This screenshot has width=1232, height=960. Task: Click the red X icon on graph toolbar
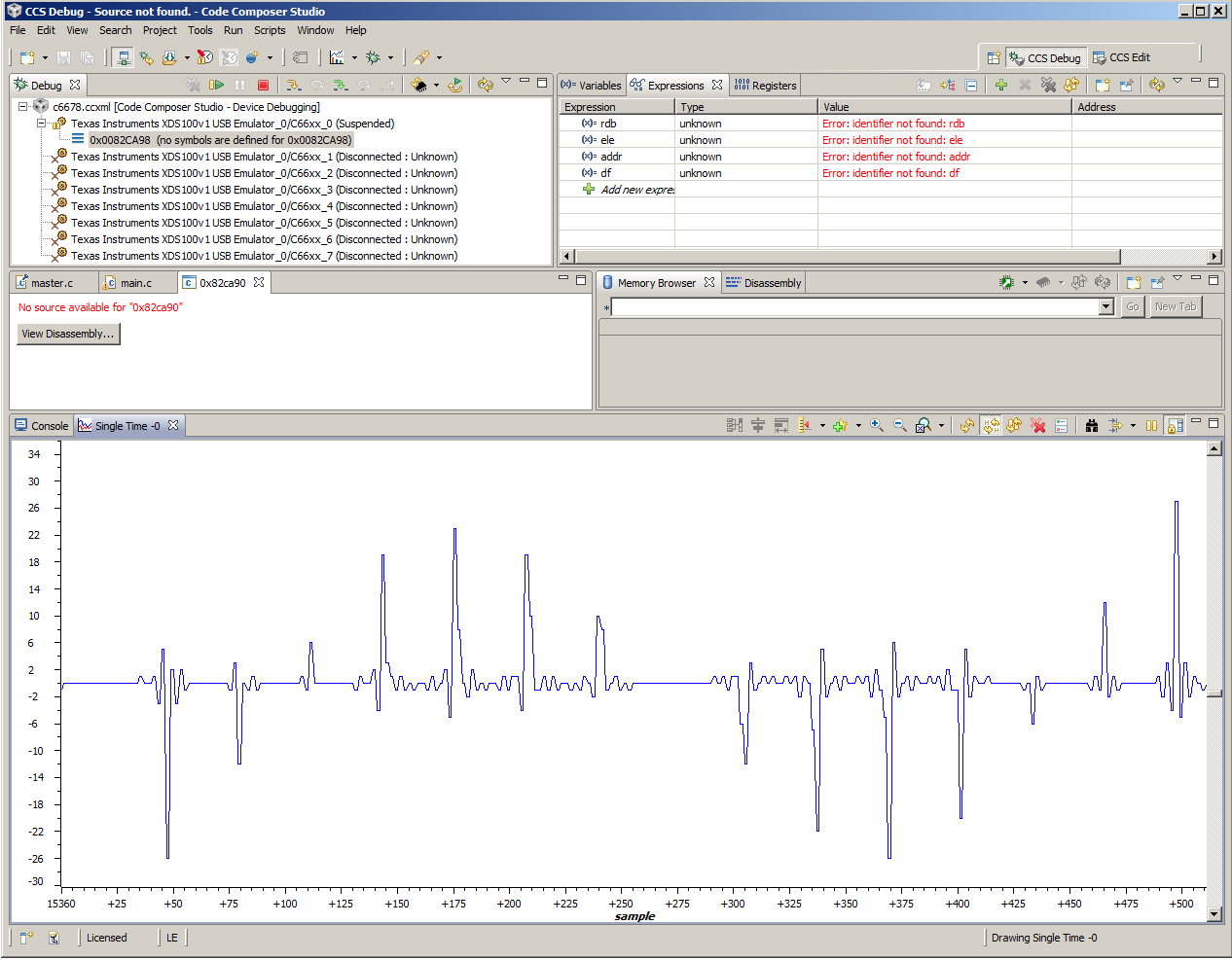(x=1038, y=426)
